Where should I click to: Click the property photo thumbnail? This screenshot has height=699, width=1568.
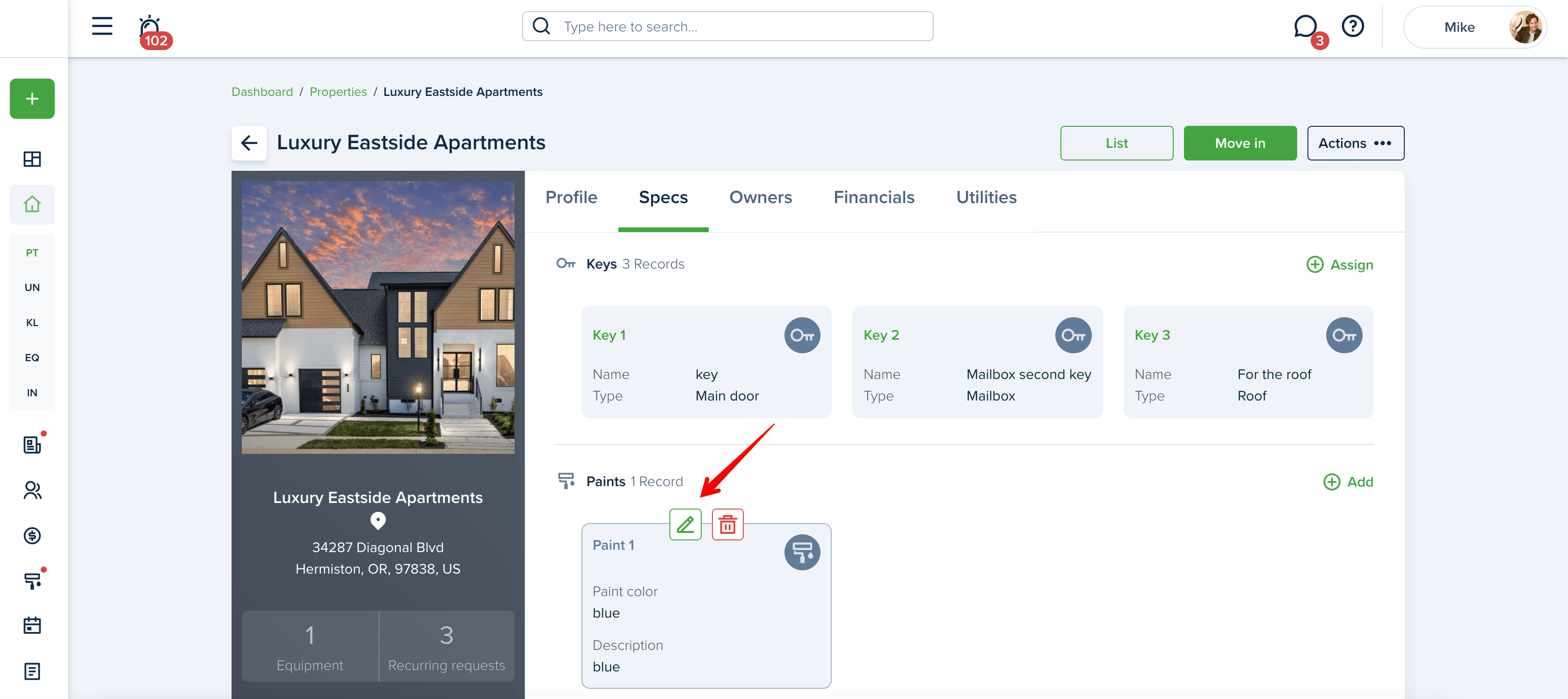pyautogui.click(x=378, y=317)
